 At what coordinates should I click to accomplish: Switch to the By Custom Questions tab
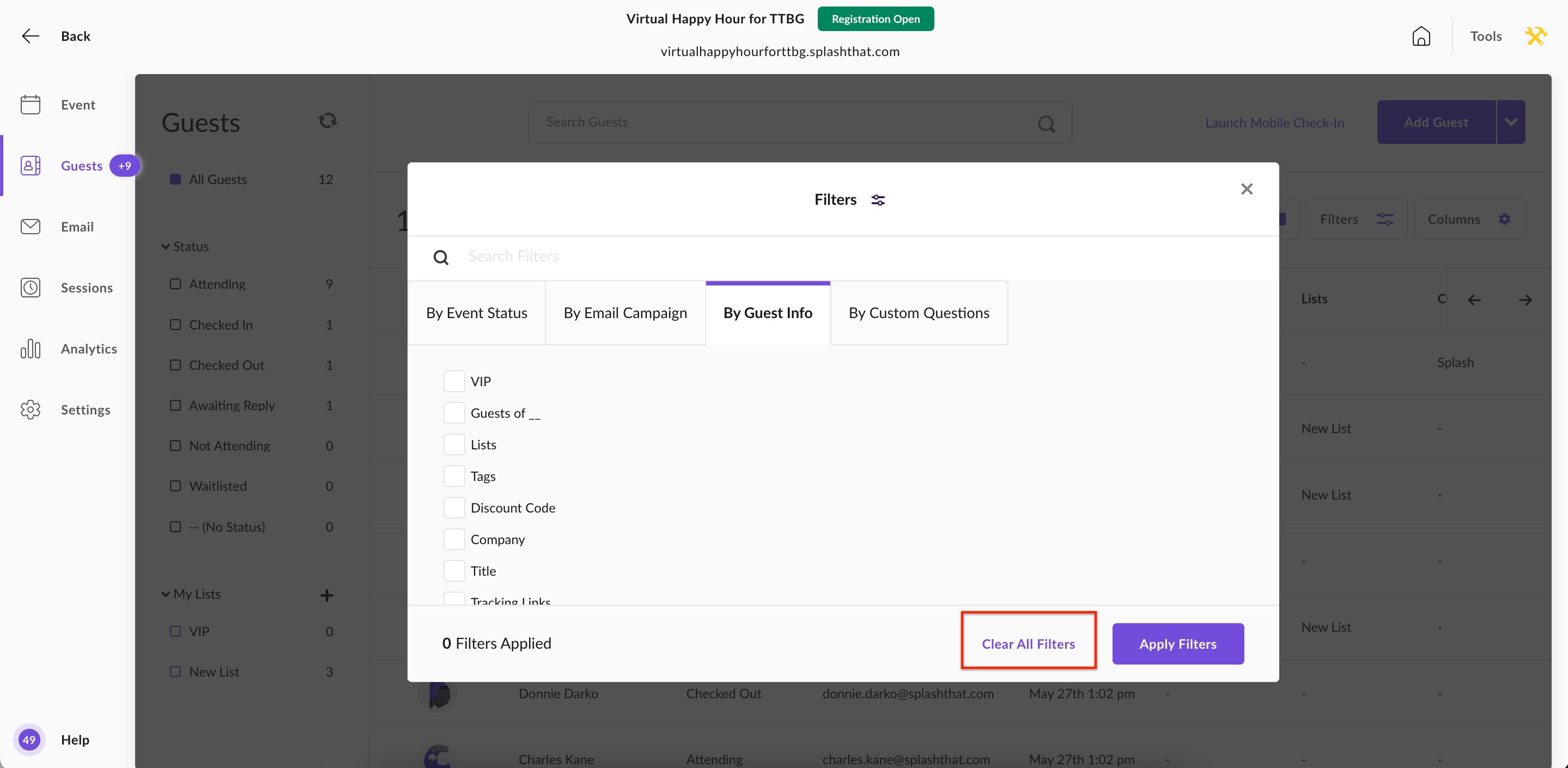919,313
